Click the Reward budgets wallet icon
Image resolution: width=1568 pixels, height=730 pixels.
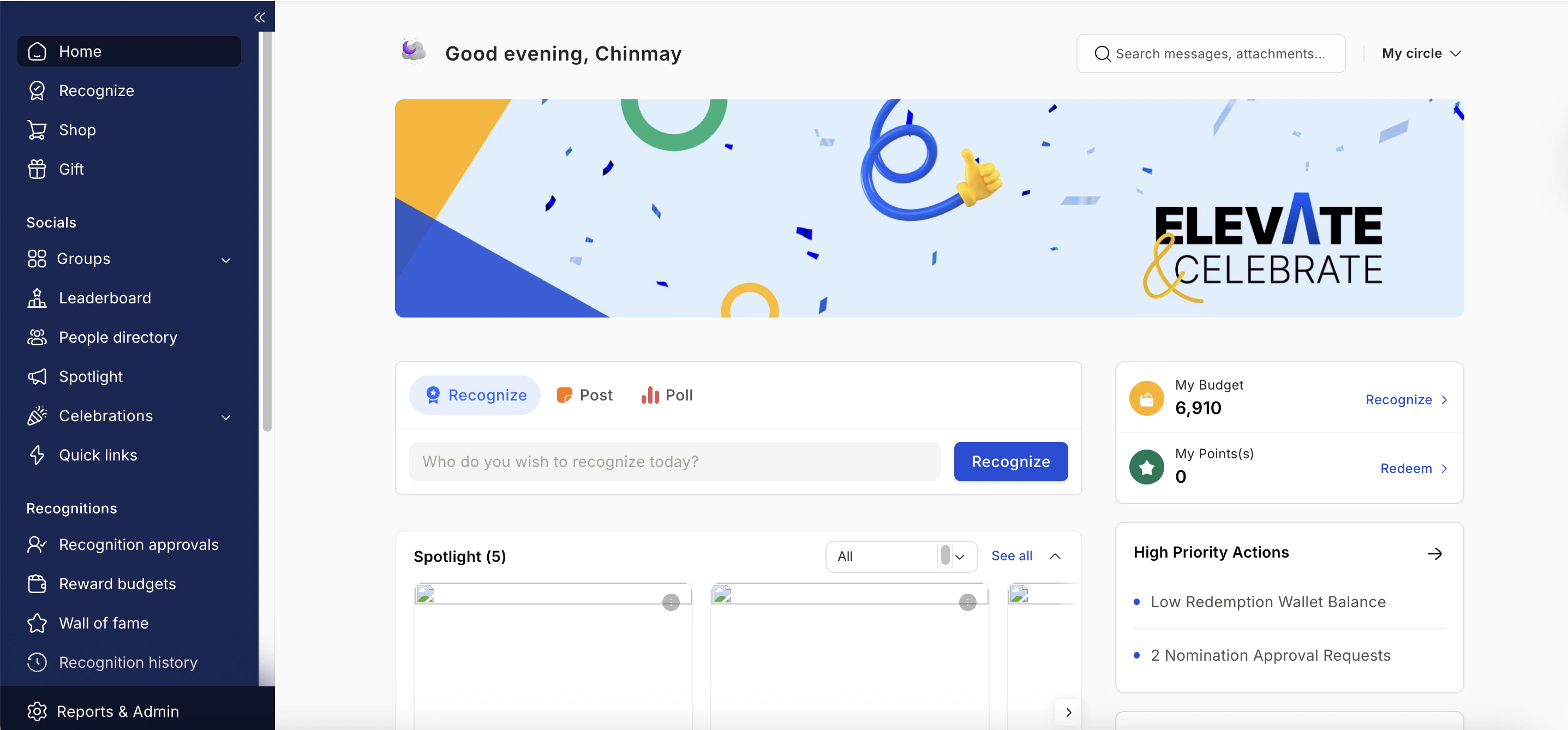[x=37, y=584]
